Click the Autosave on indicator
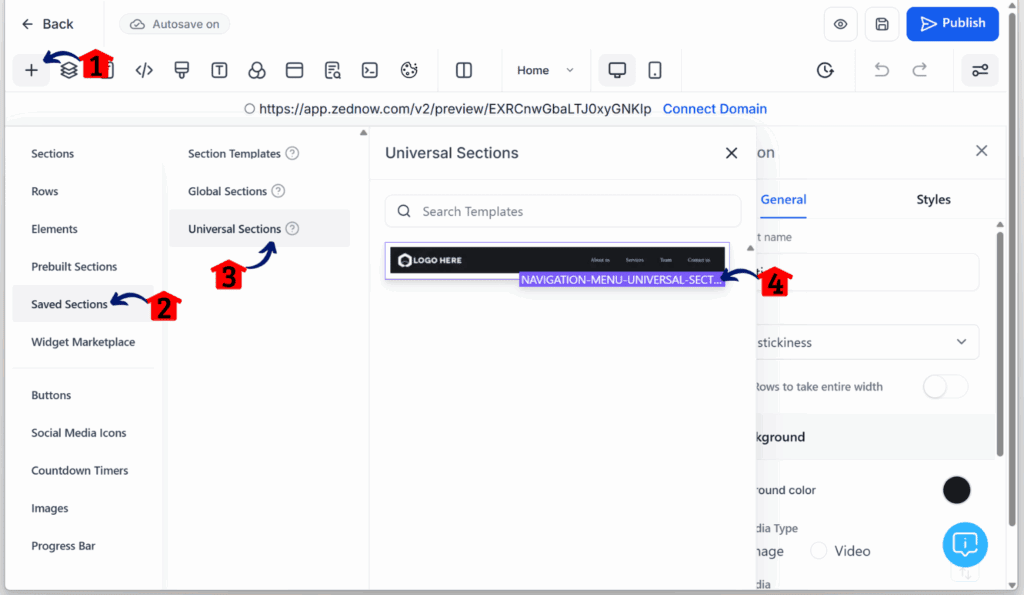Screen dimensions: 1024x595 click(174, 24)
